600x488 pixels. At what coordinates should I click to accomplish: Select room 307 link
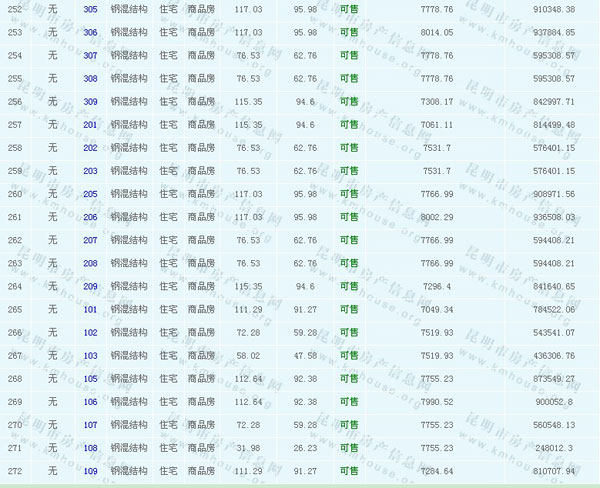[x=90, y=55]
